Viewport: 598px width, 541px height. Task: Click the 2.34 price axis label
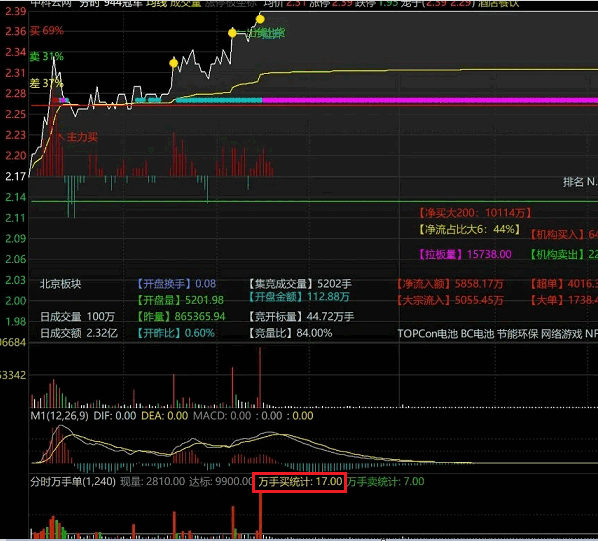coord(16,52)
